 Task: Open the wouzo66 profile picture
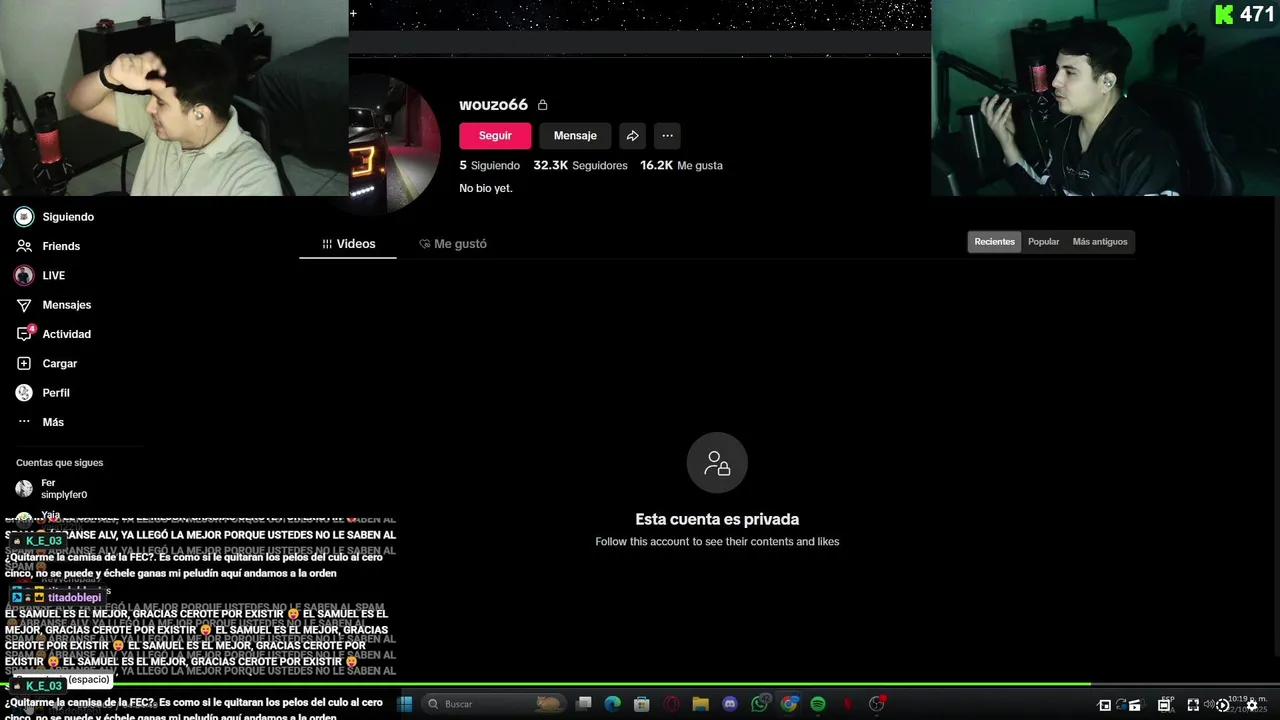click(x=395, y=143)
